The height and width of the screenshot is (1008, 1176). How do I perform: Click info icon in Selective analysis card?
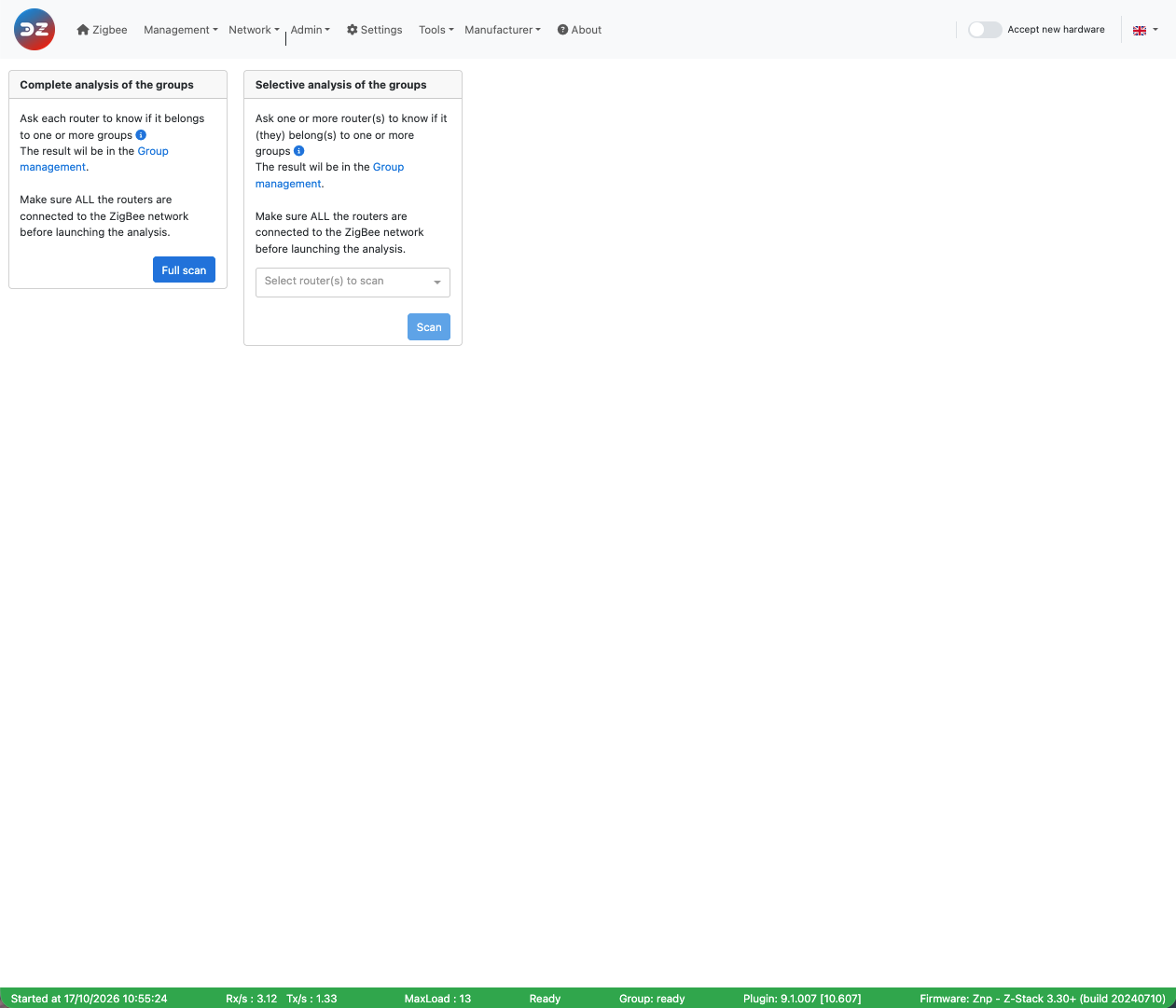click(x=299, y=150)
